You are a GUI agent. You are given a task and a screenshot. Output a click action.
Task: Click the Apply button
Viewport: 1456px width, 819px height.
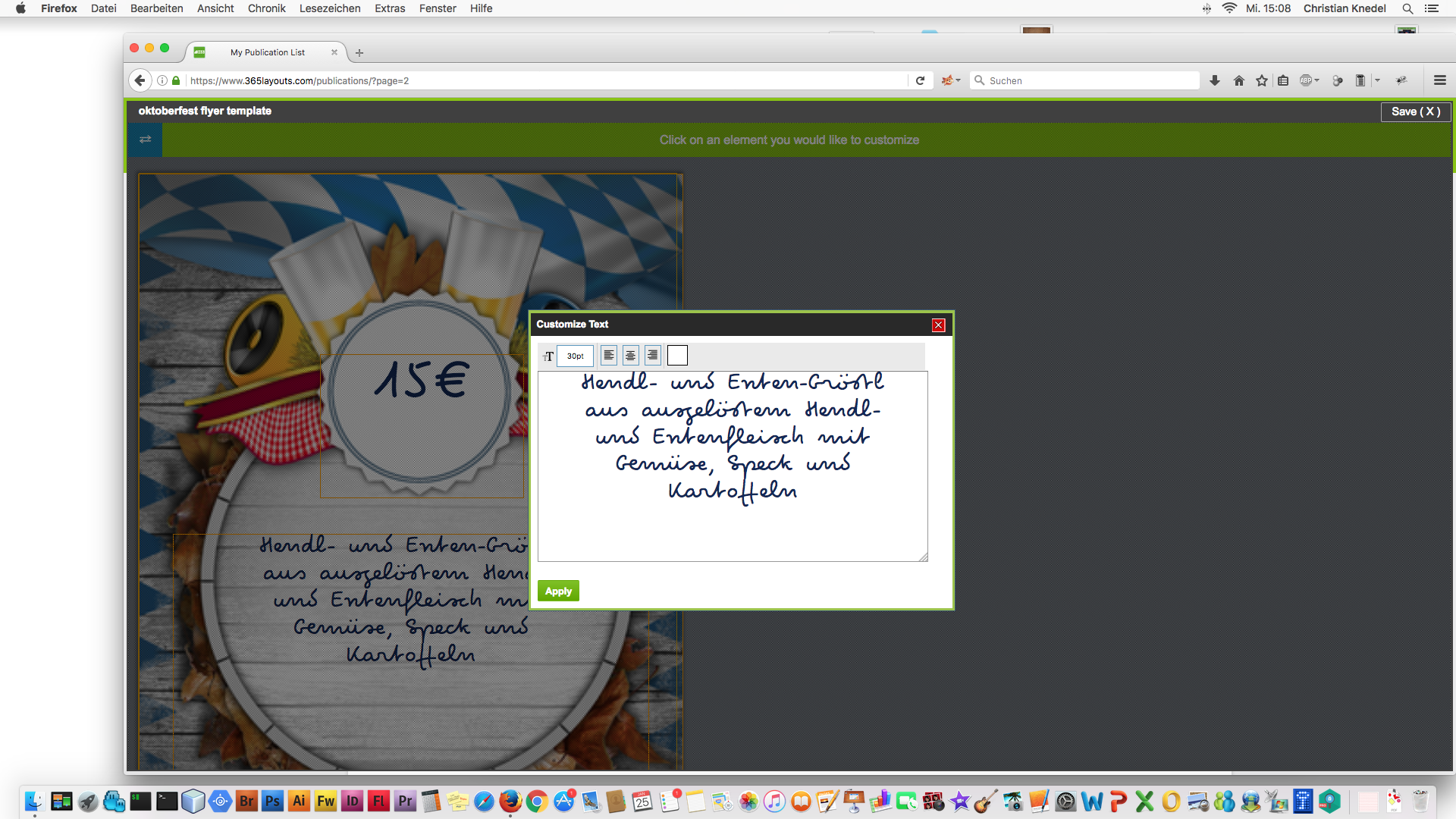(x=557, y=591)
